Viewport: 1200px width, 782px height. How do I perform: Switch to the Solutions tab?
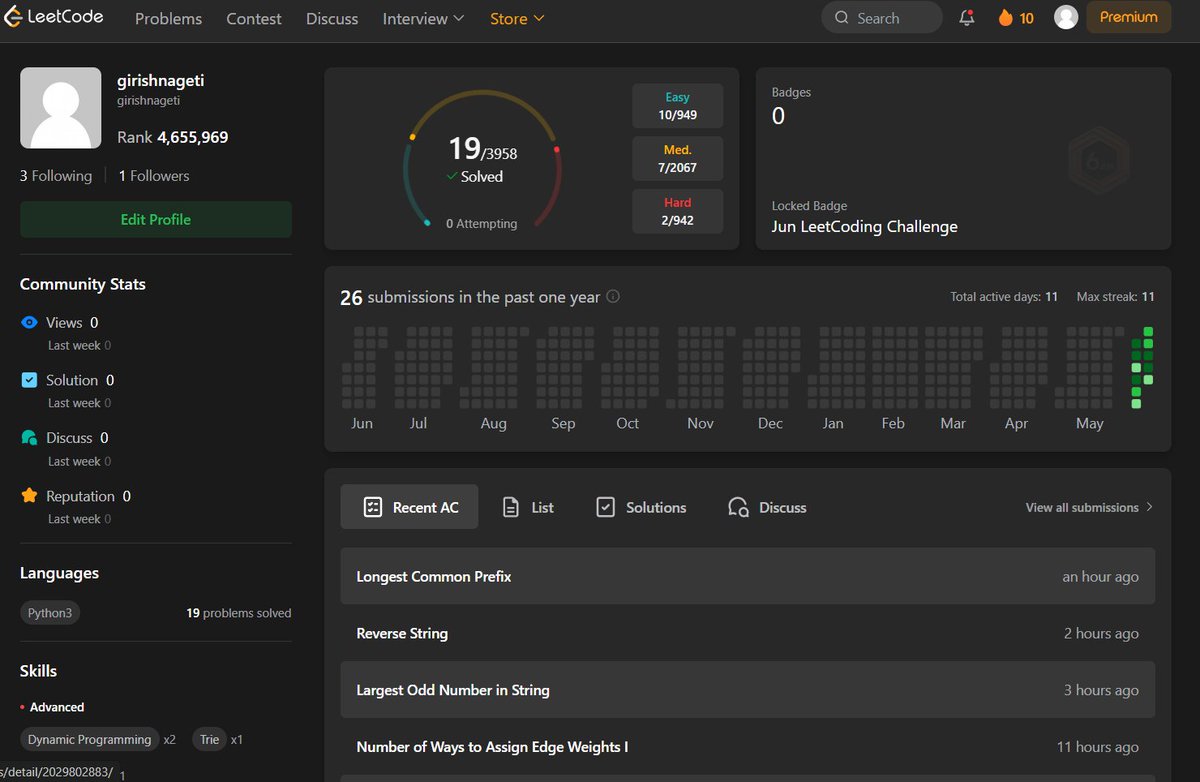pos(641,507)
